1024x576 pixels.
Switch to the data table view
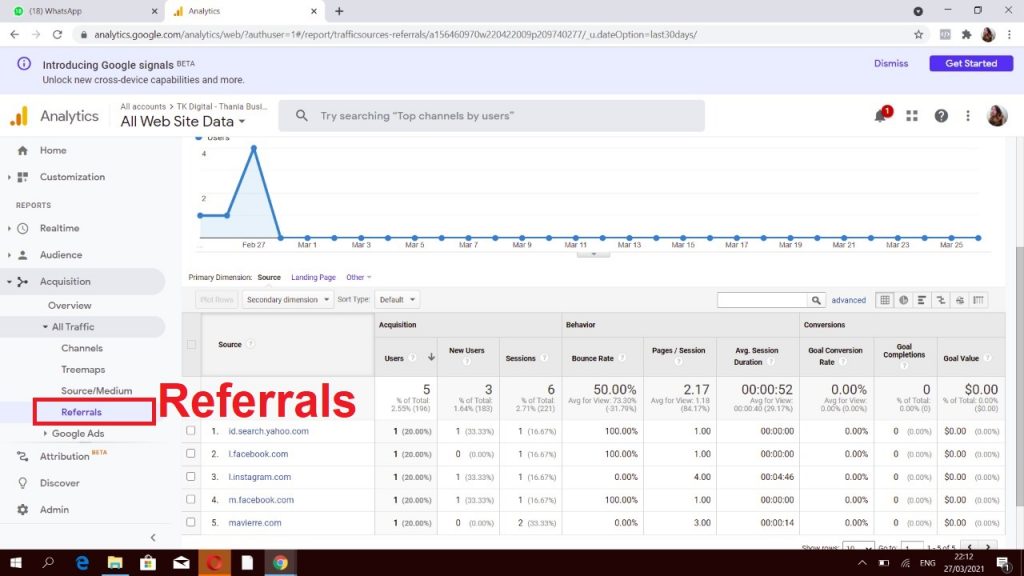click(885, 300)
